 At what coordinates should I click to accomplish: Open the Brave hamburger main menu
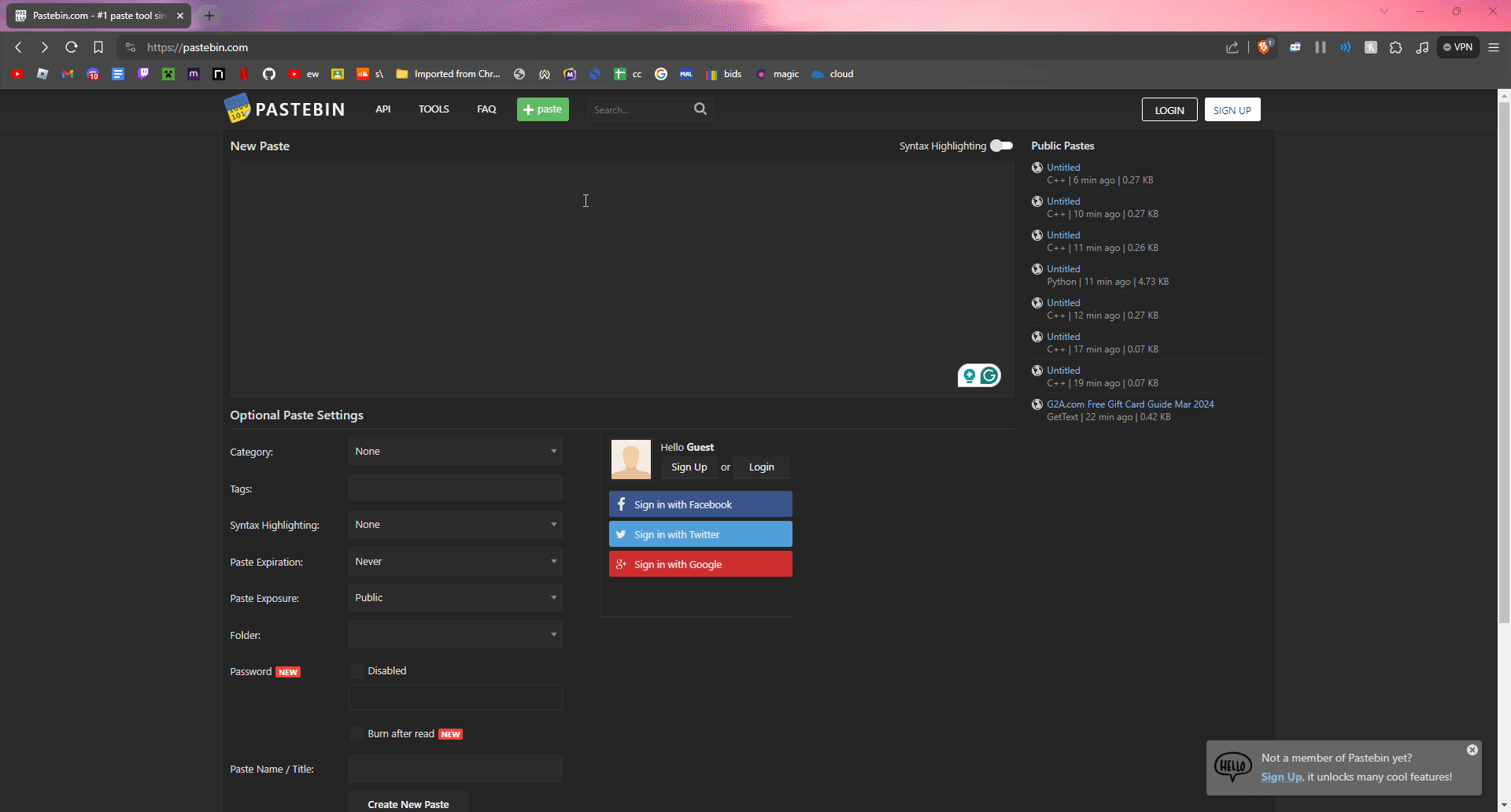click(x=1494, y=47)
